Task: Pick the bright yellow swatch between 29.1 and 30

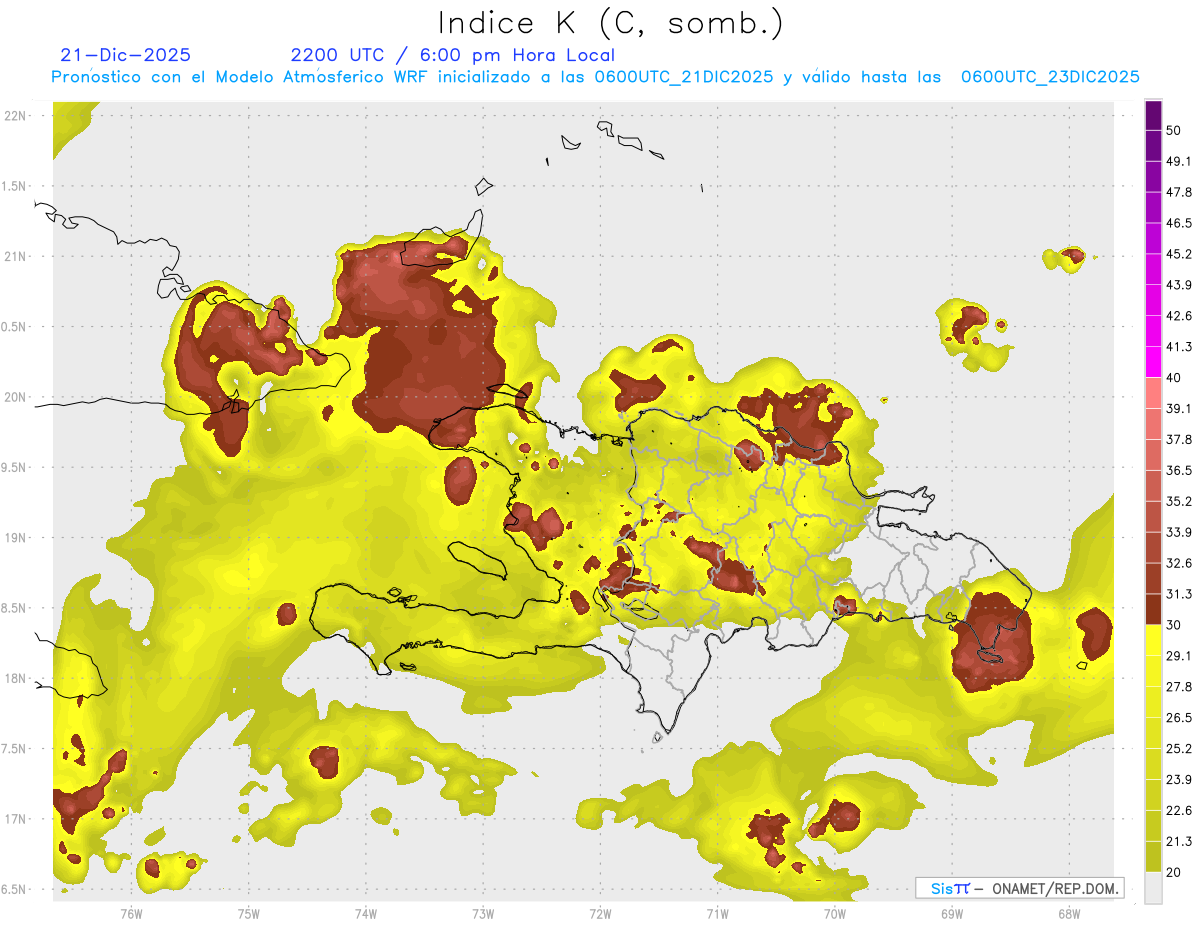Action: (1153, 641)
